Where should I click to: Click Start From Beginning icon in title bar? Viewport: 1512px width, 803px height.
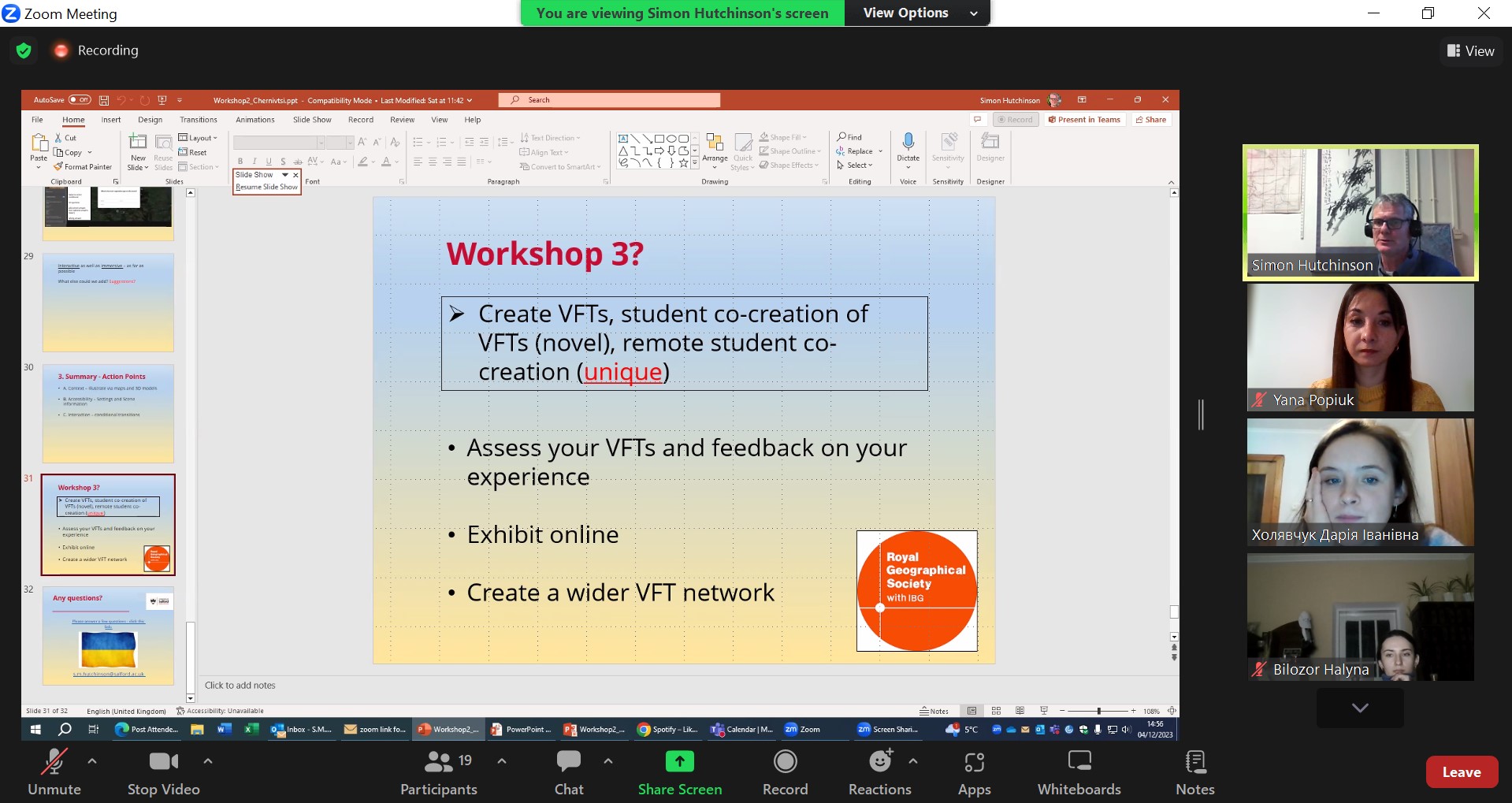pyautogui.click(x=162, y=100)
